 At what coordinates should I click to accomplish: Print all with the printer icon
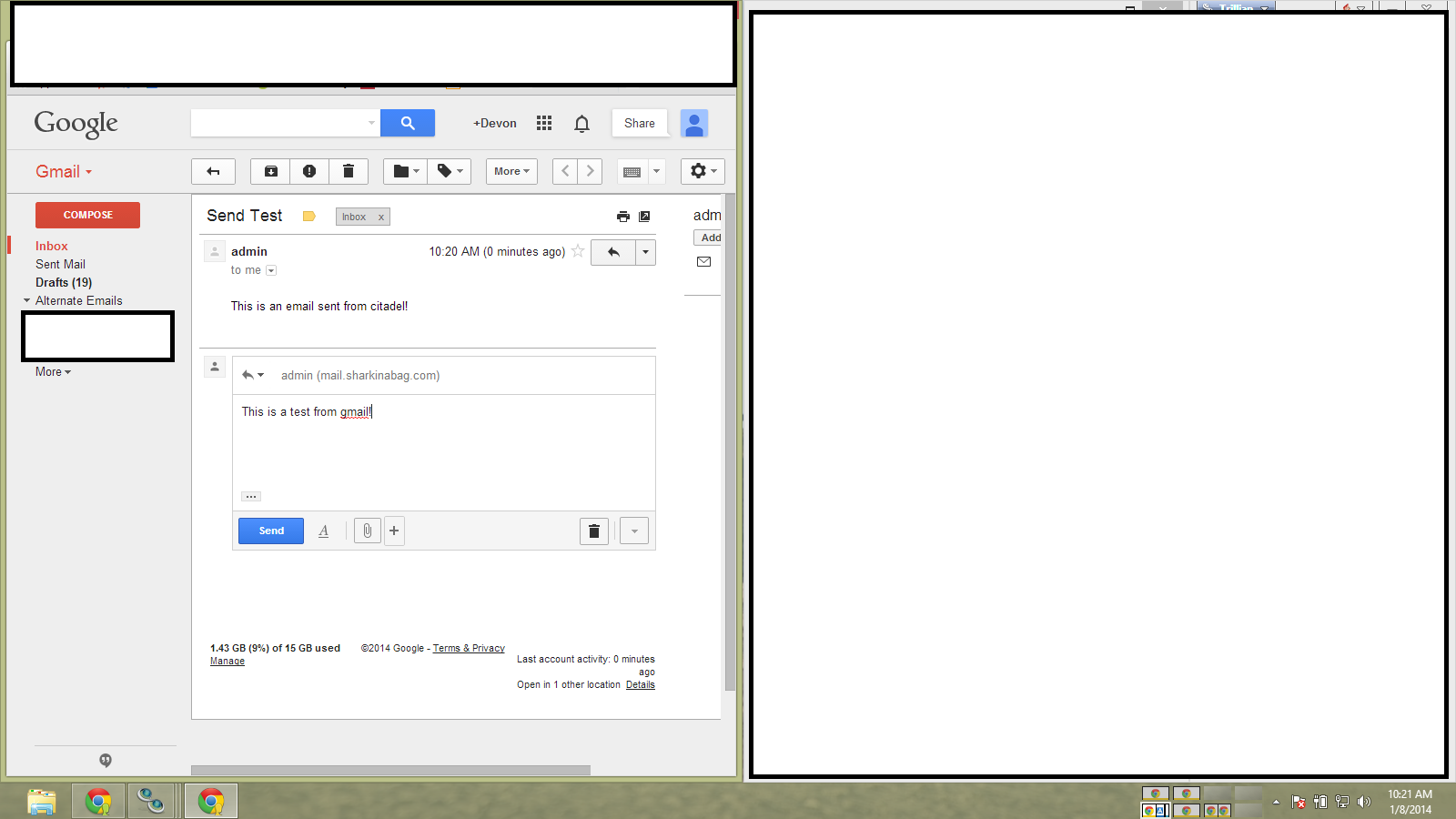[623, 217]
